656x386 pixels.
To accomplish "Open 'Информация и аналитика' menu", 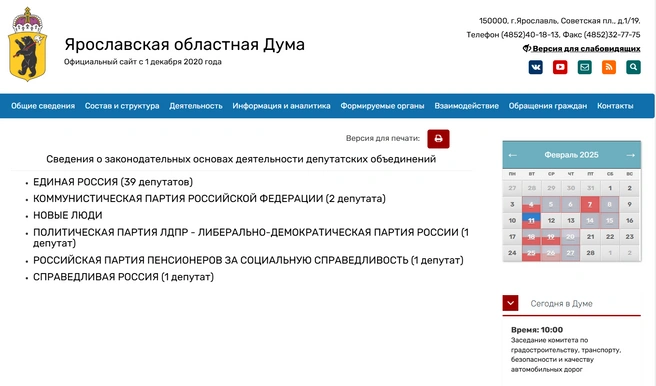I will (282, 106).
